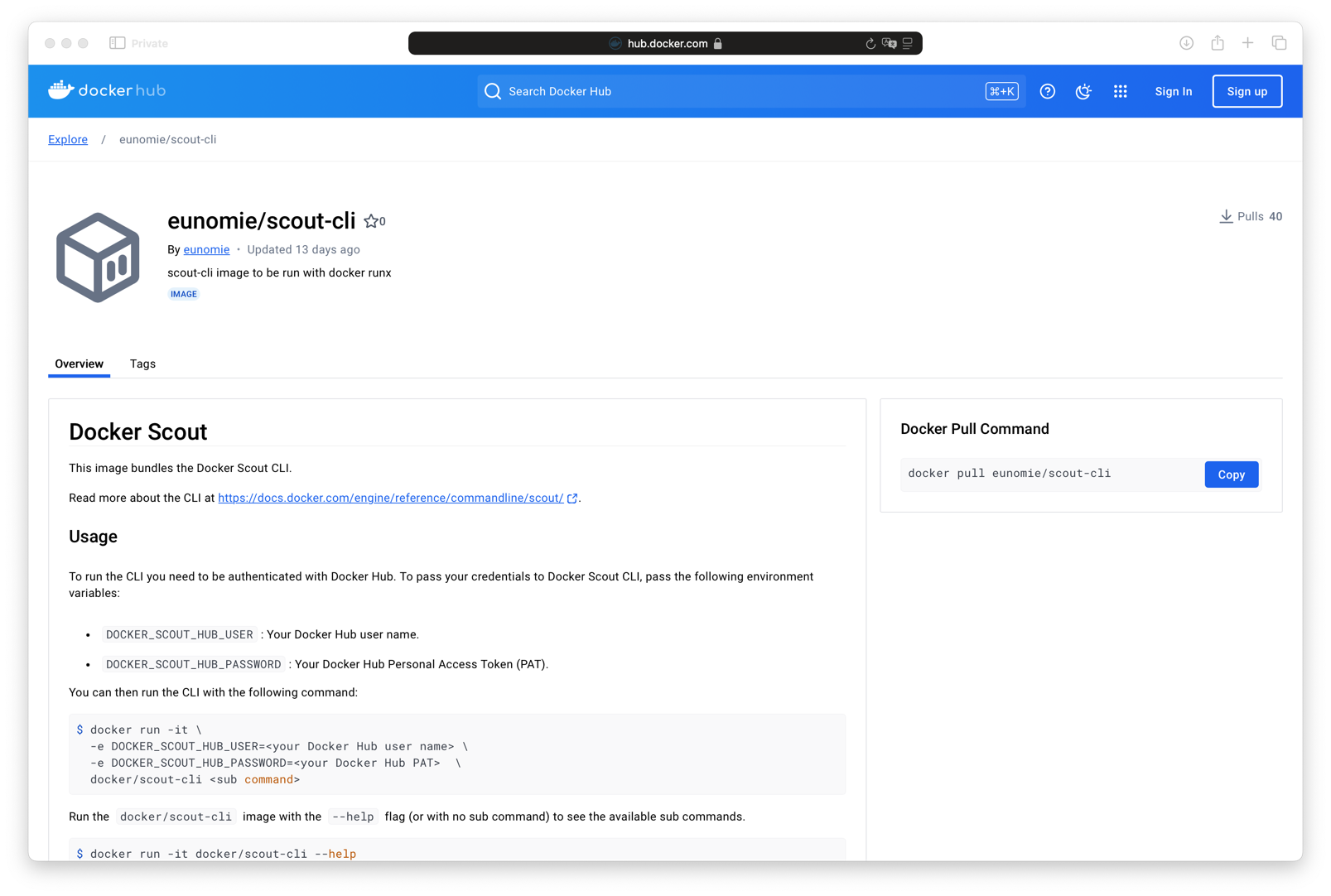1331x896 pixels.
Task: Open the apps grid menu icon
Action: (1121, 91)
